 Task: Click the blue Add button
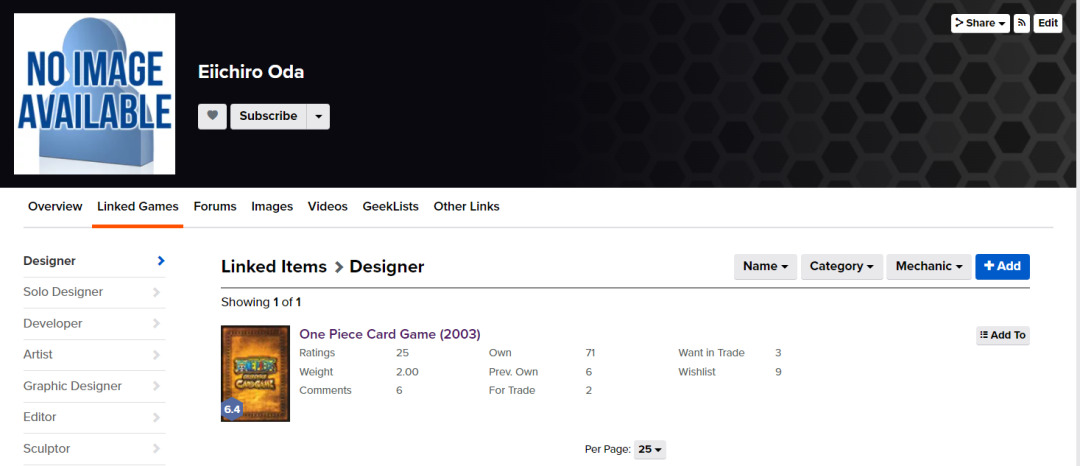click(x=1002, y=266)
